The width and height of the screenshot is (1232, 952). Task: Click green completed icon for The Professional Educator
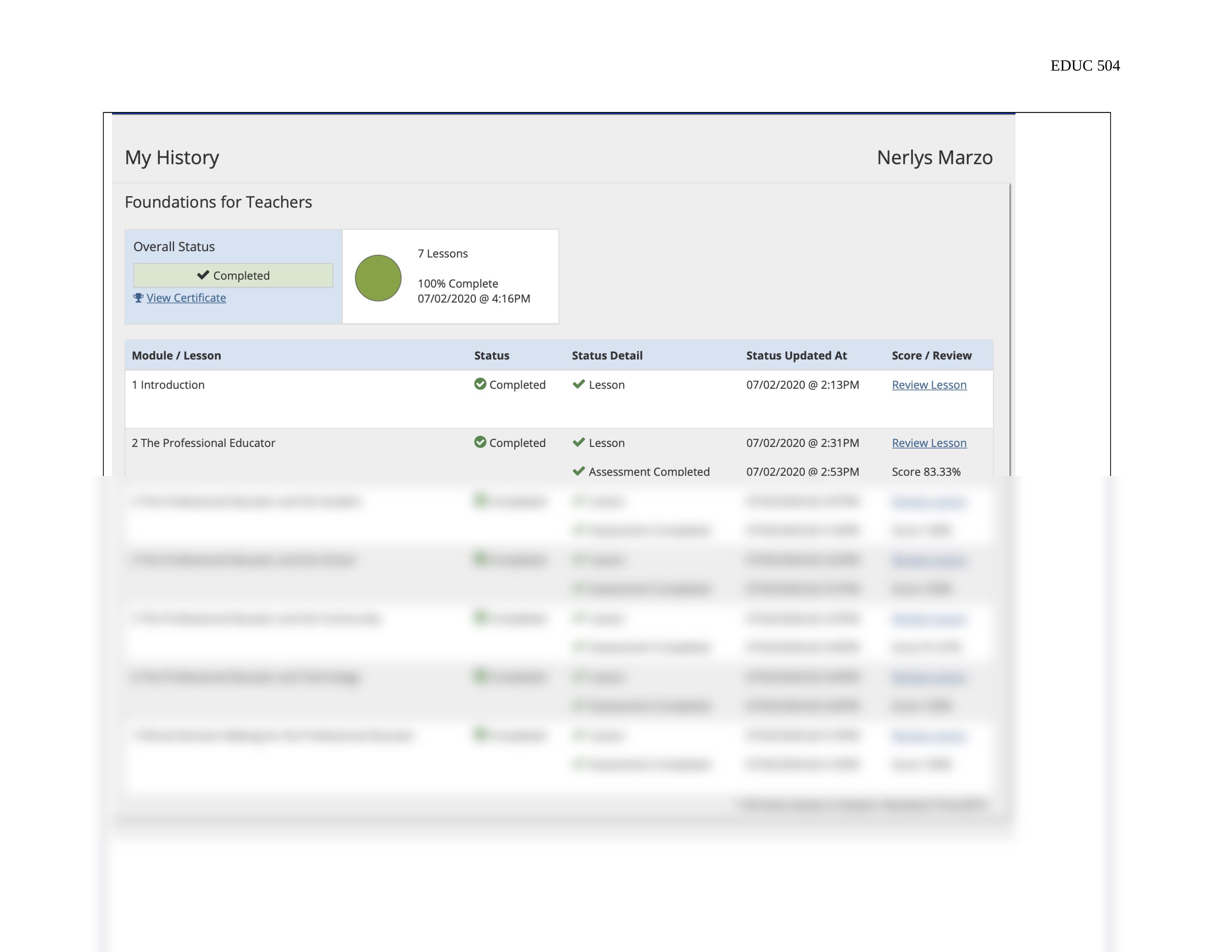[480, 442]
